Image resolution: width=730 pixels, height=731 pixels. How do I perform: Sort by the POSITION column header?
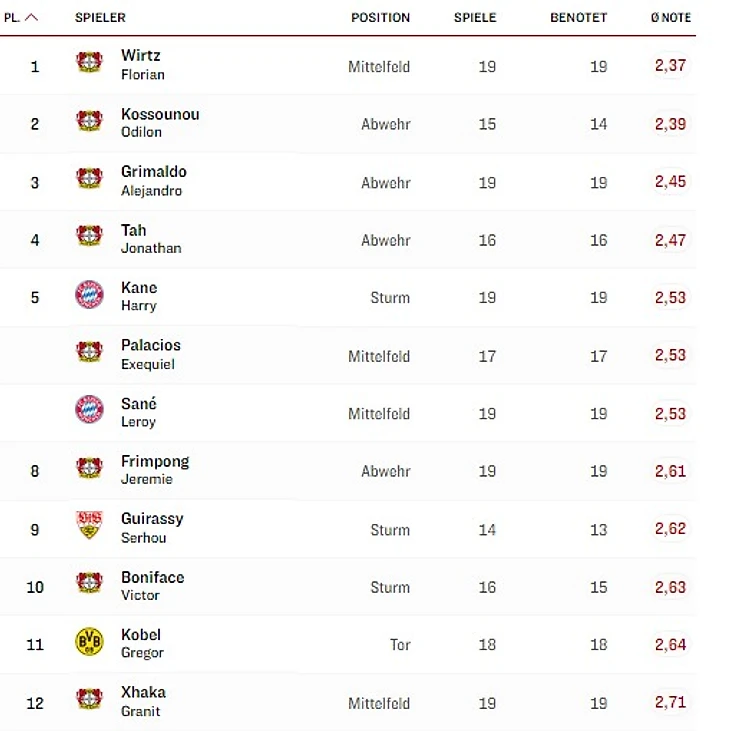[x=380, y=18]
